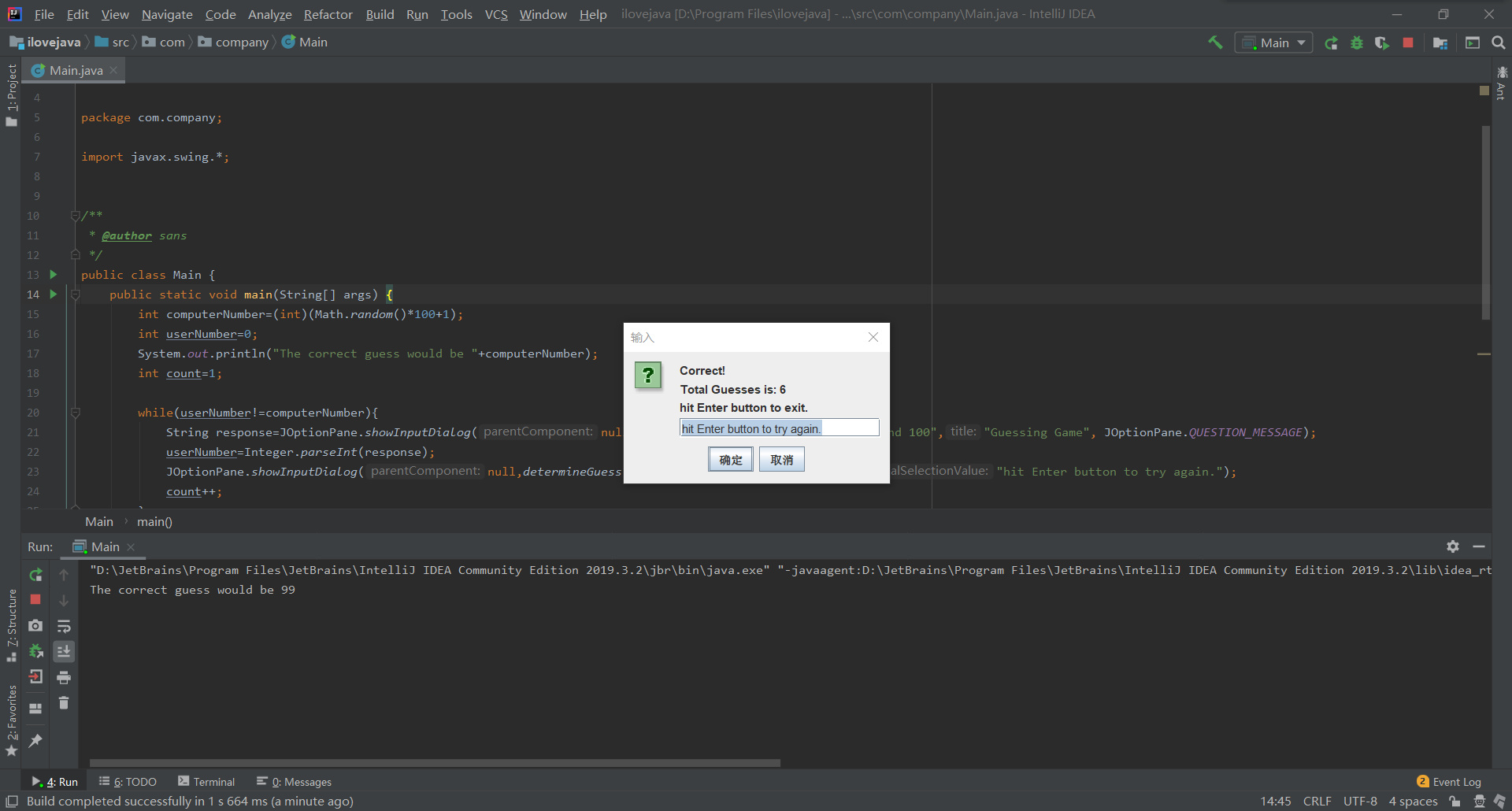Click the Up the stack trace arrow
This screenshot has width=1512, height=811.
click(64, 575)
